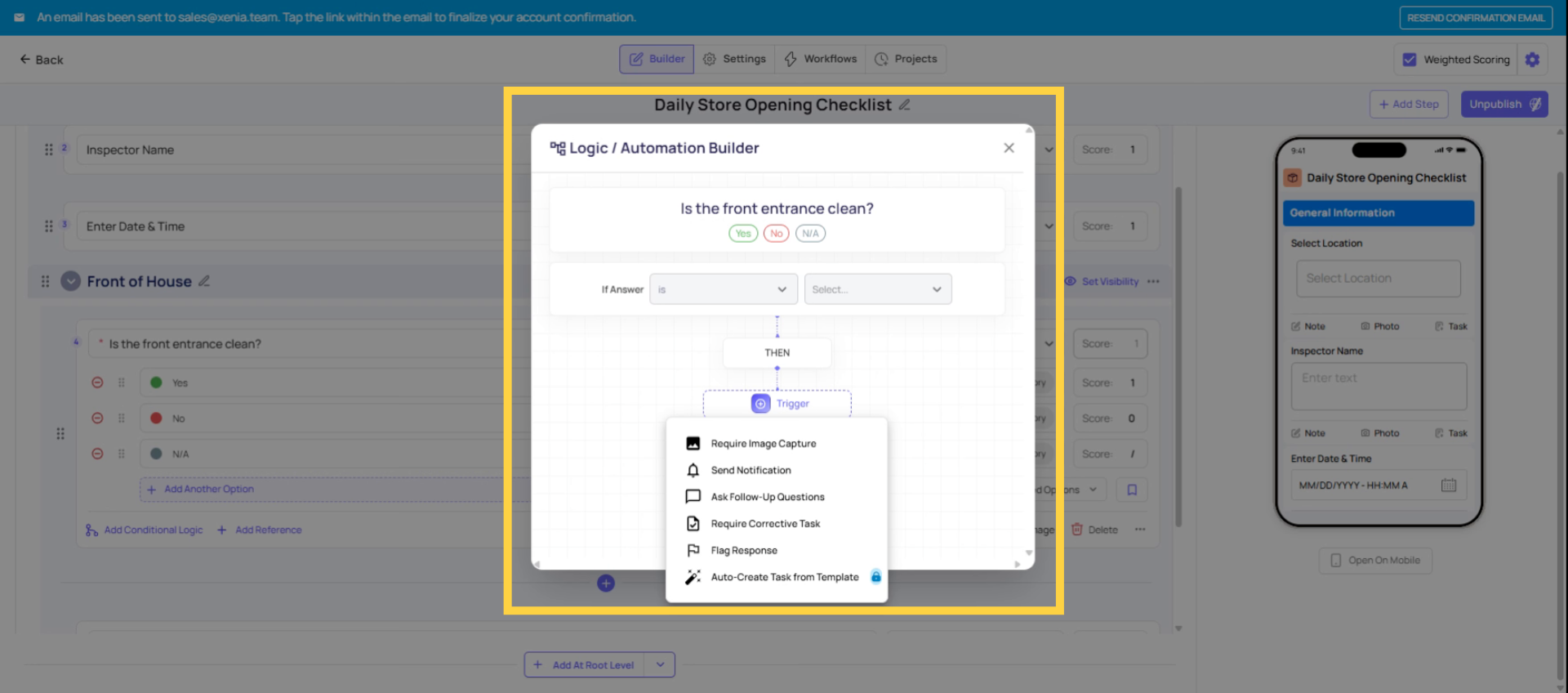Image resolution: width=1568 pixels, height=693 pixels.
Task: Click calendar icon in phone preview date field
Action: point(1449,485)
